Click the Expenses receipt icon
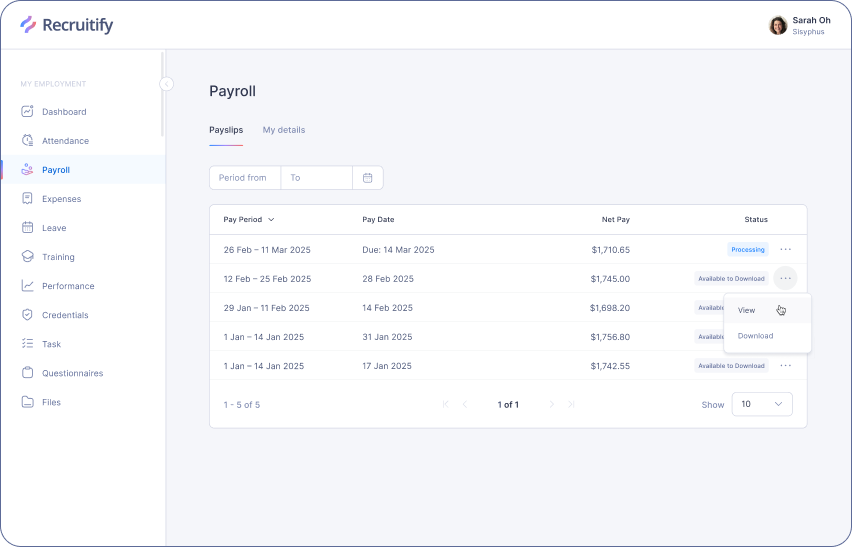852x547 pixels. (27, 198)
